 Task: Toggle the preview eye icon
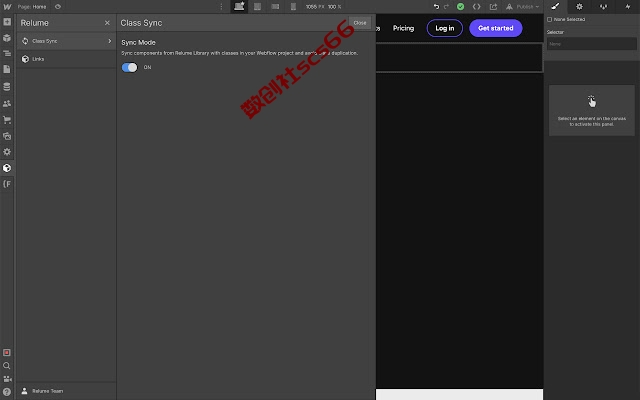tap(58, 7)
